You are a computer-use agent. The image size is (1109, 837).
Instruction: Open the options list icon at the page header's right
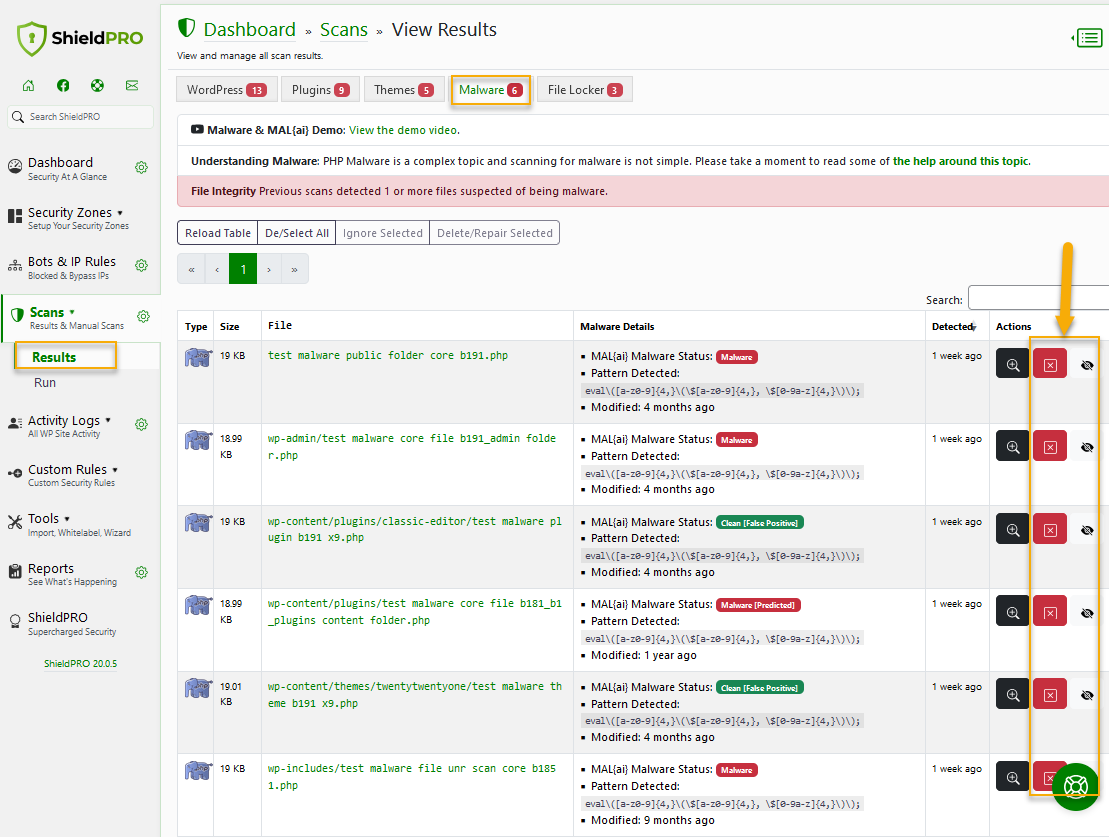1088,38
